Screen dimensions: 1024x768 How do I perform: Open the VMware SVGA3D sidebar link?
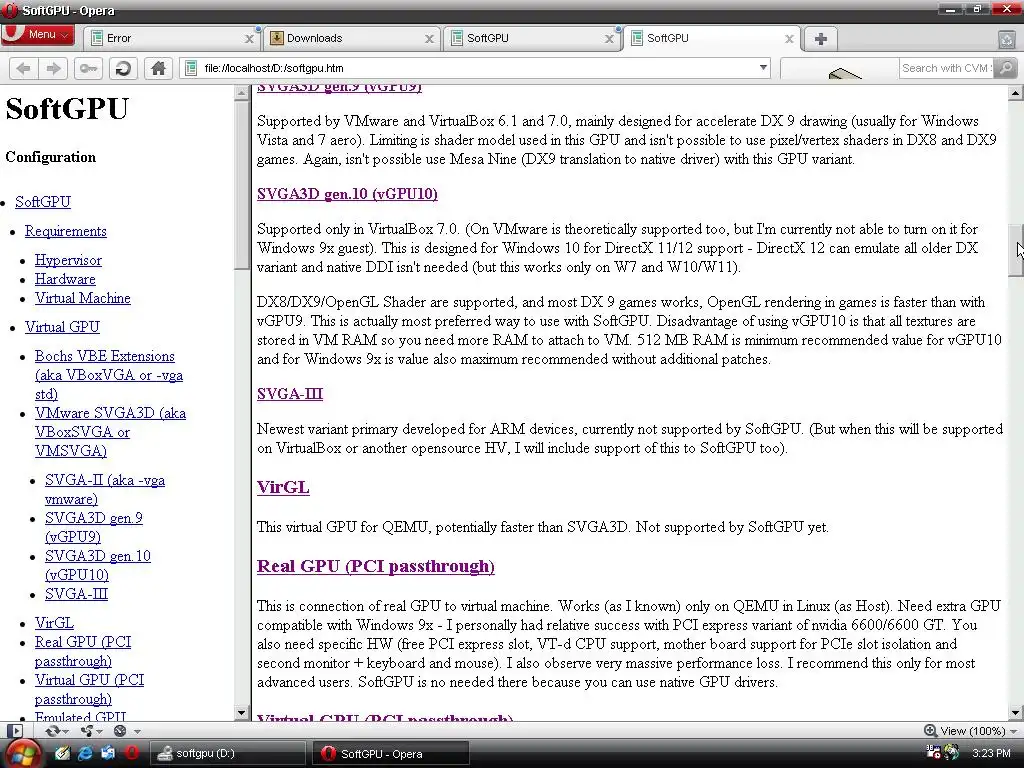pos(110,432)
